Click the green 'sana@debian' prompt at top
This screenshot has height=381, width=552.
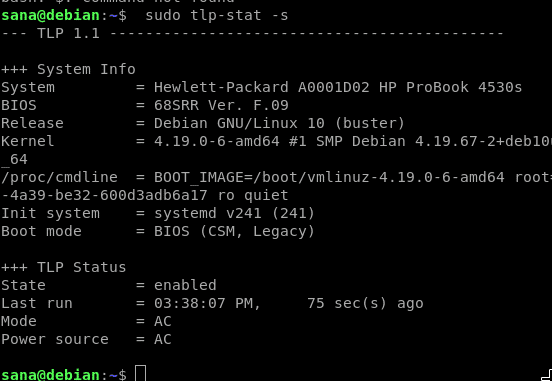point(51,15)
